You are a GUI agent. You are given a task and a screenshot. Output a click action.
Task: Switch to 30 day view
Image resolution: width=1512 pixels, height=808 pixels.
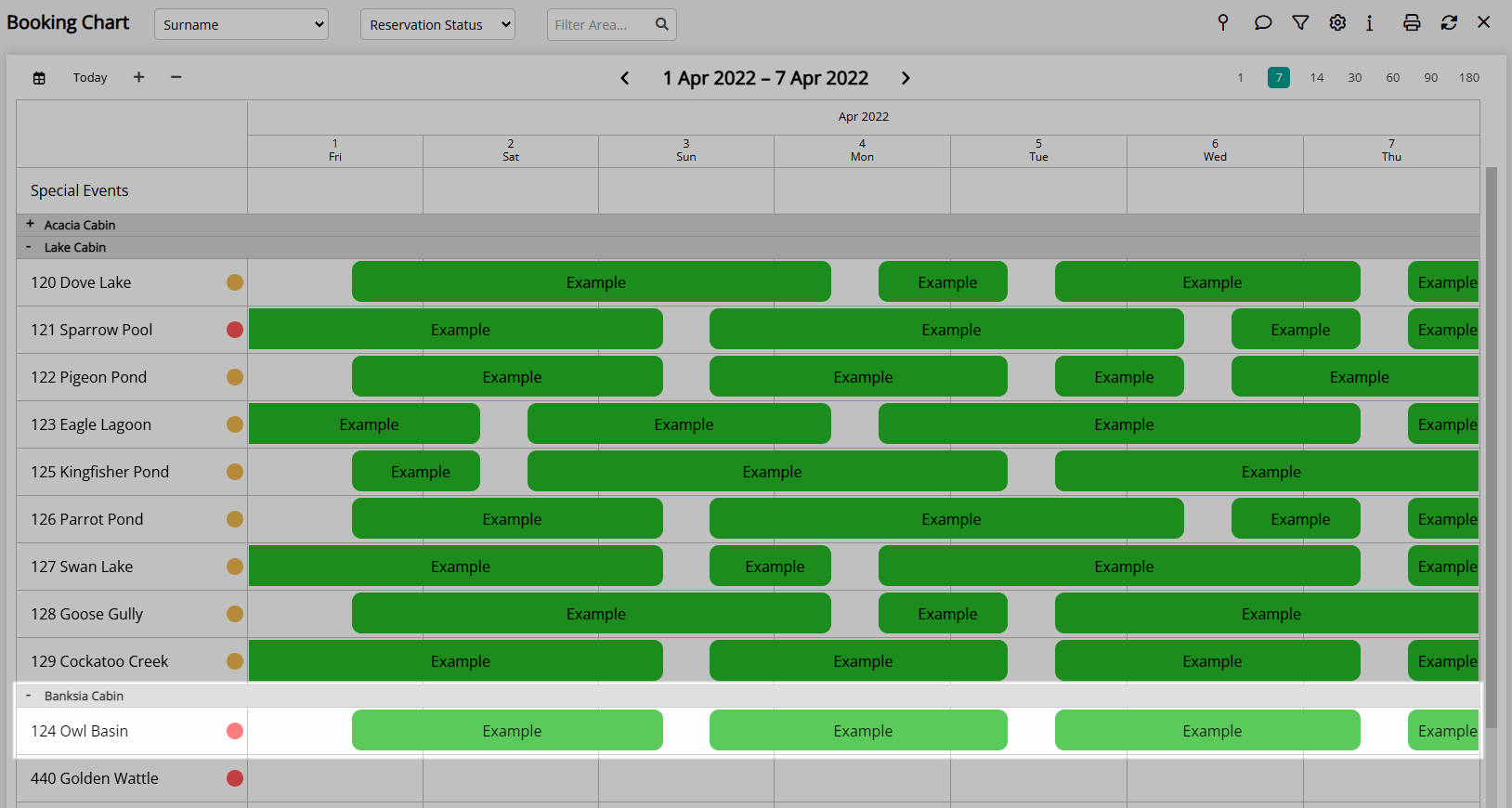[x=1355, y=78]
